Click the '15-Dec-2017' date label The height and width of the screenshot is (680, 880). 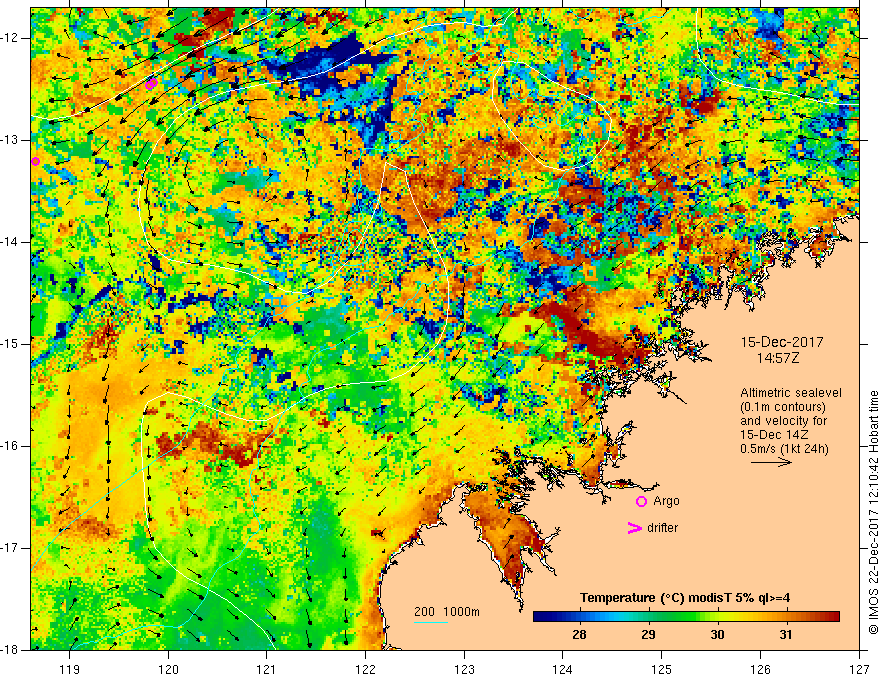coord(782,342)
